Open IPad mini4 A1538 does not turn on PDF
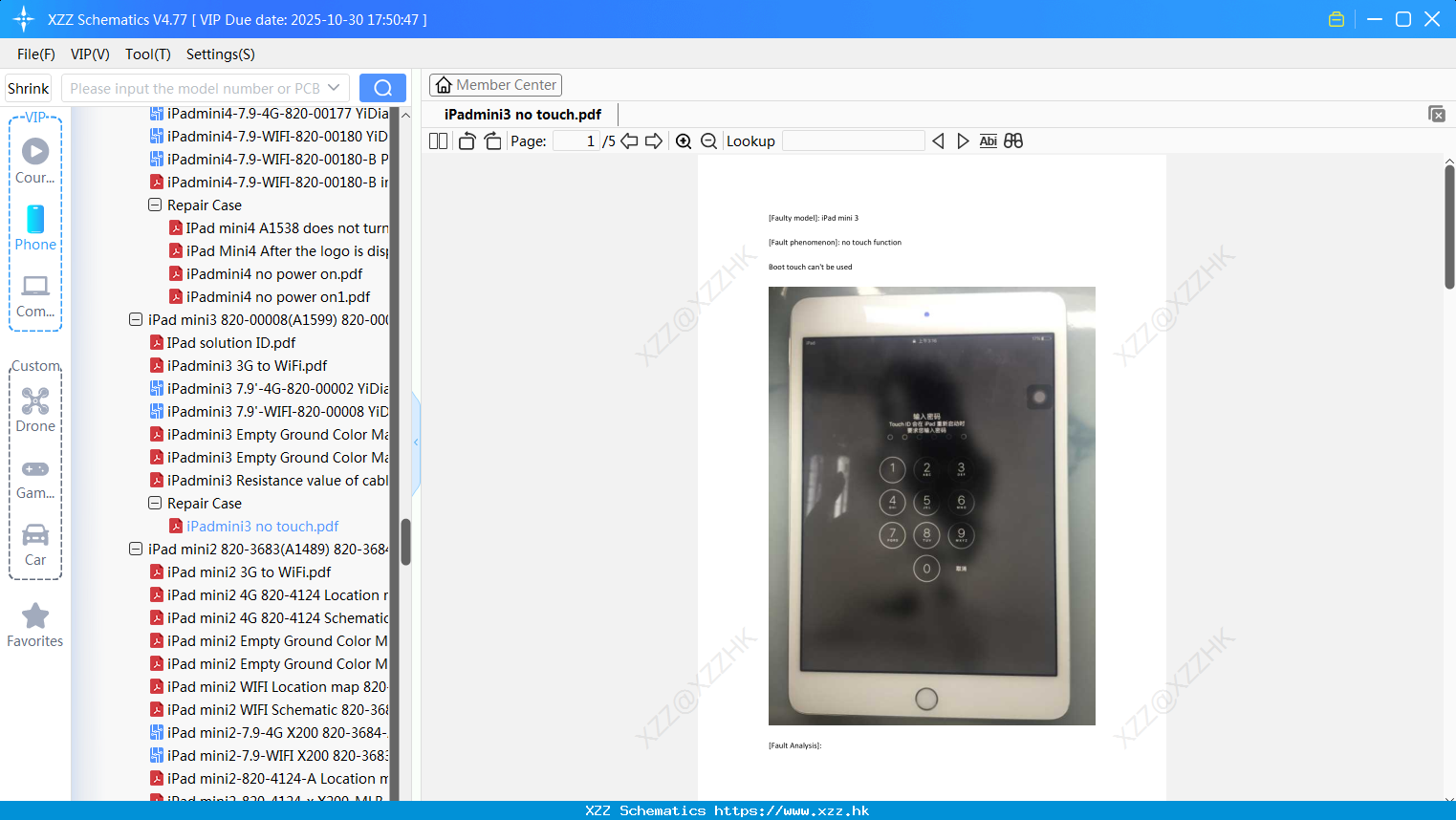1456x820 pixels. (x=278, y=228)
